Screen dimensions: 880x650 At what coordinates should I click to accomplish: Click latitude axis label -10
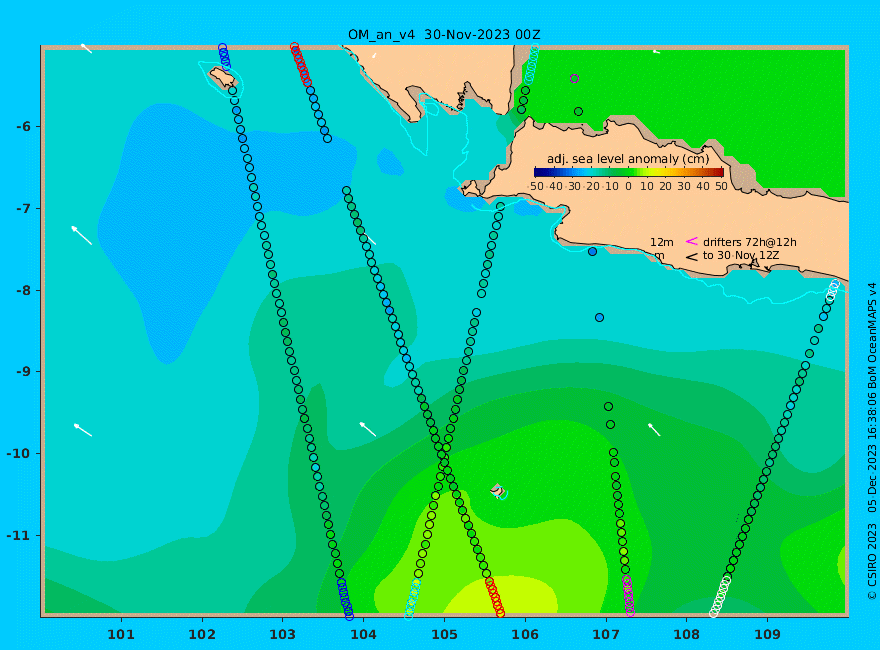click(x=19, y=454)
